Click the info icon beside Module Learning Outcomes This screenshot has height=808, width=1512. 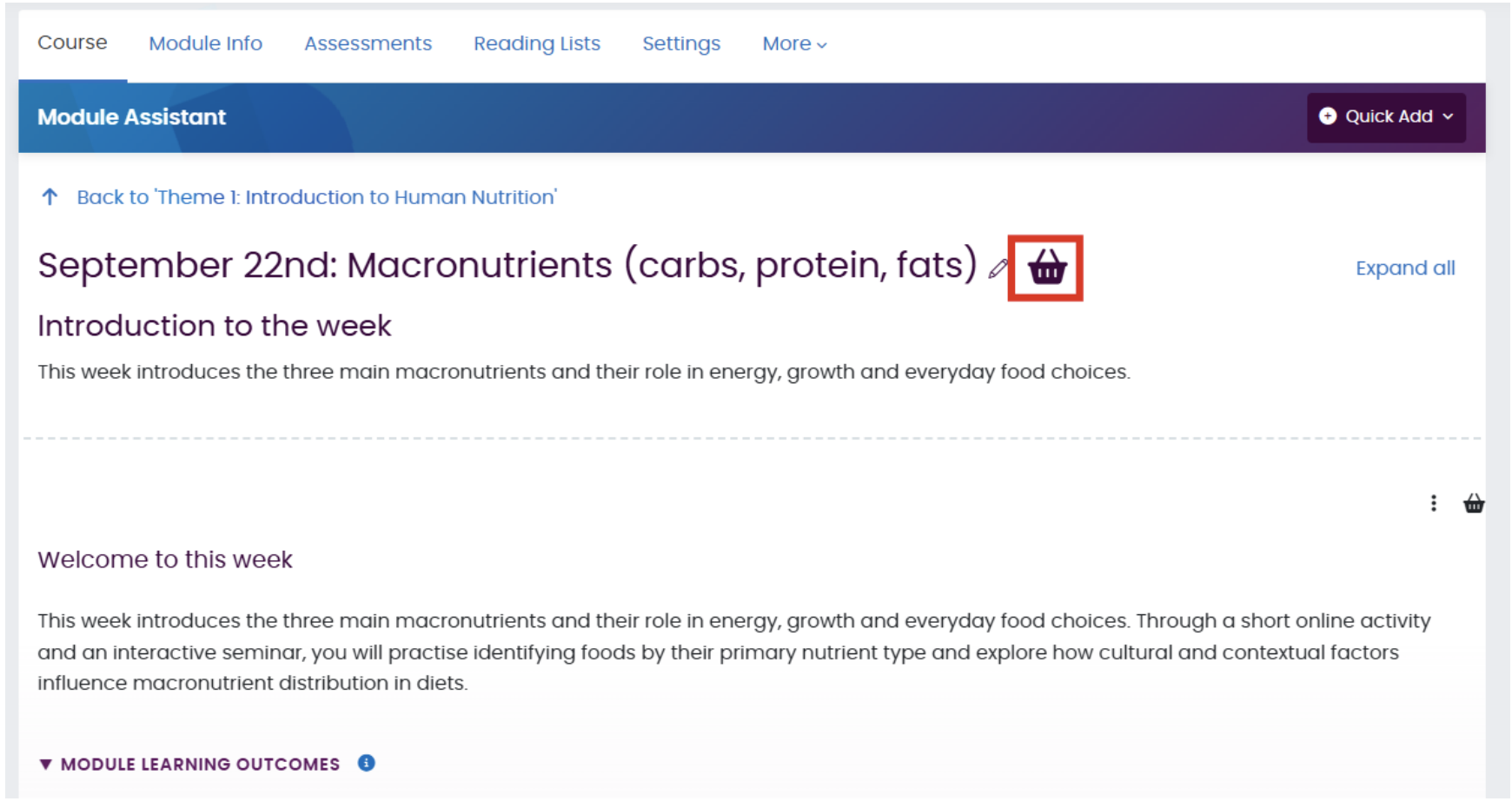tap(366, 764)
